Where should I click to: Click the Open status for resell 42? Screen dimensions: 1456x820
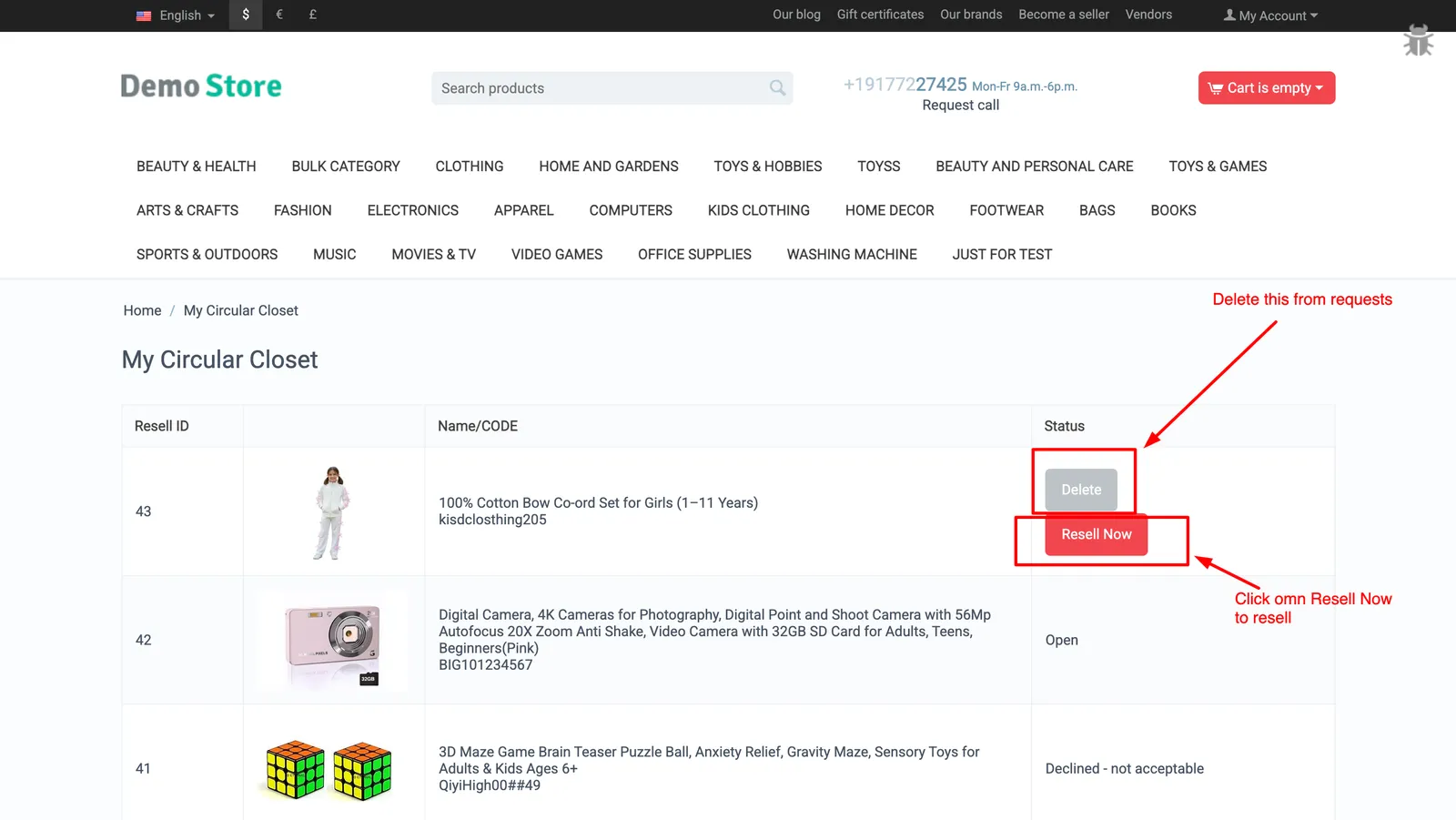click(1061, 640)
